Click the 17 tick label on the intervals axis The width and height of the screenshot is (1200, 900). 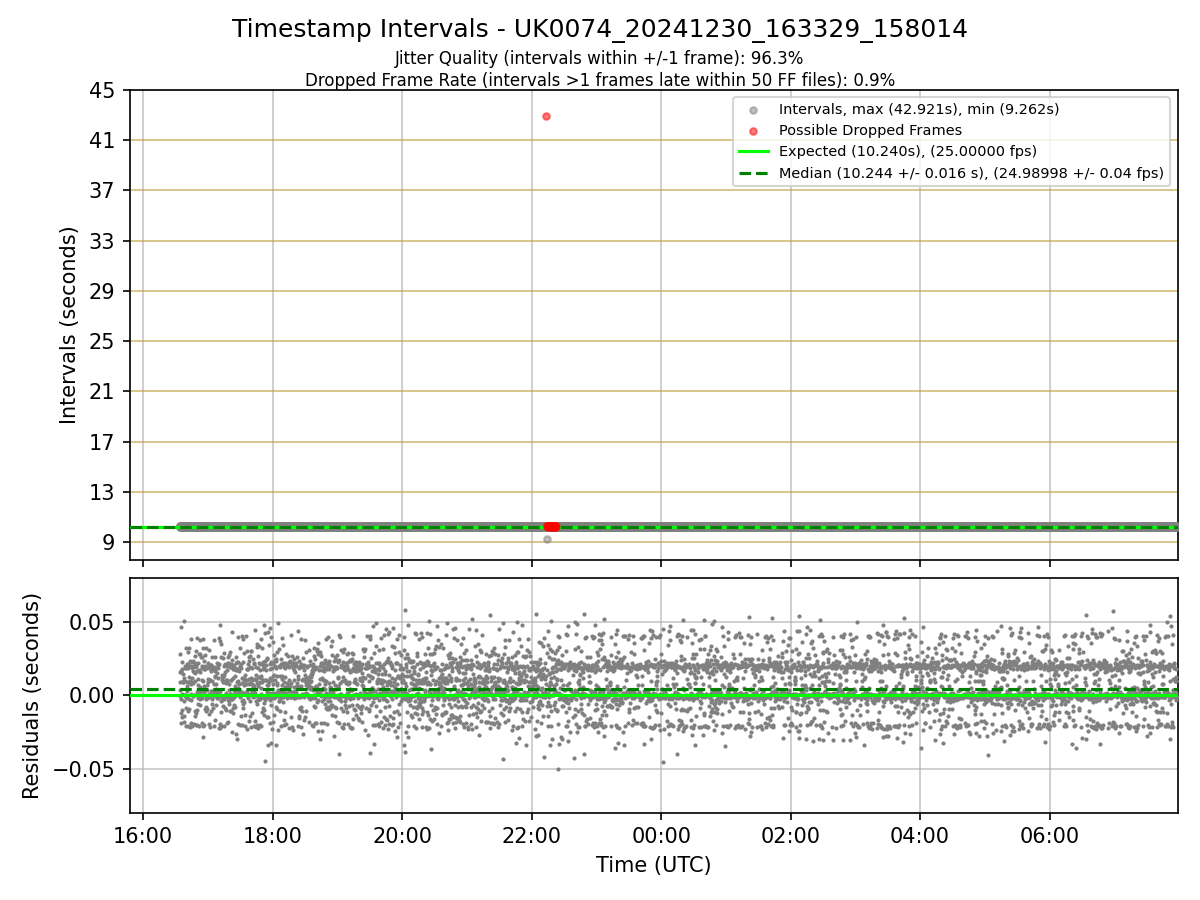tap(104, 442)
